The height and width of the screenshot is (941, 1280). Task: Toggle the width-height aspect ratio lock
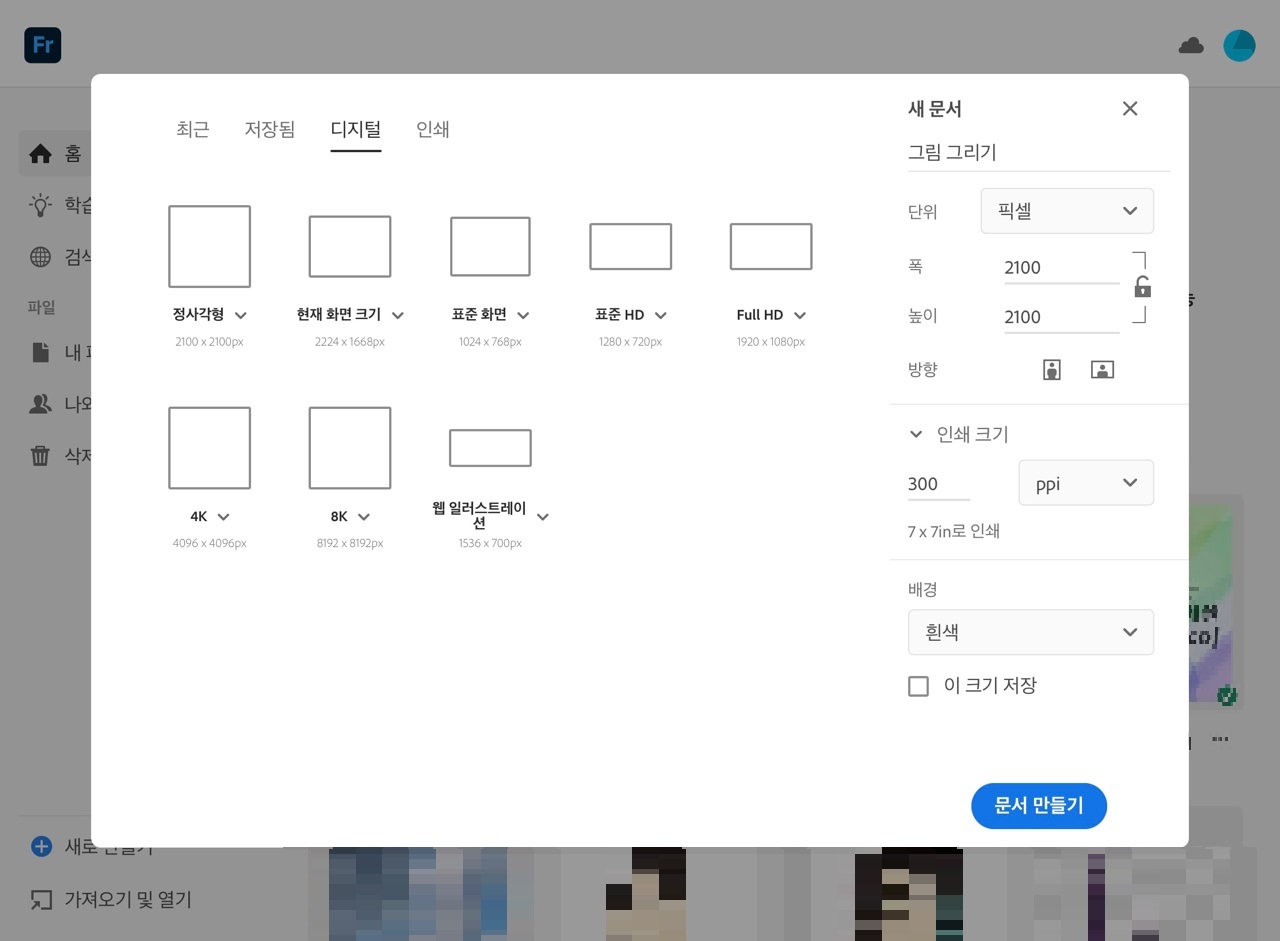pyautogui.click(x=1142, y=288)
